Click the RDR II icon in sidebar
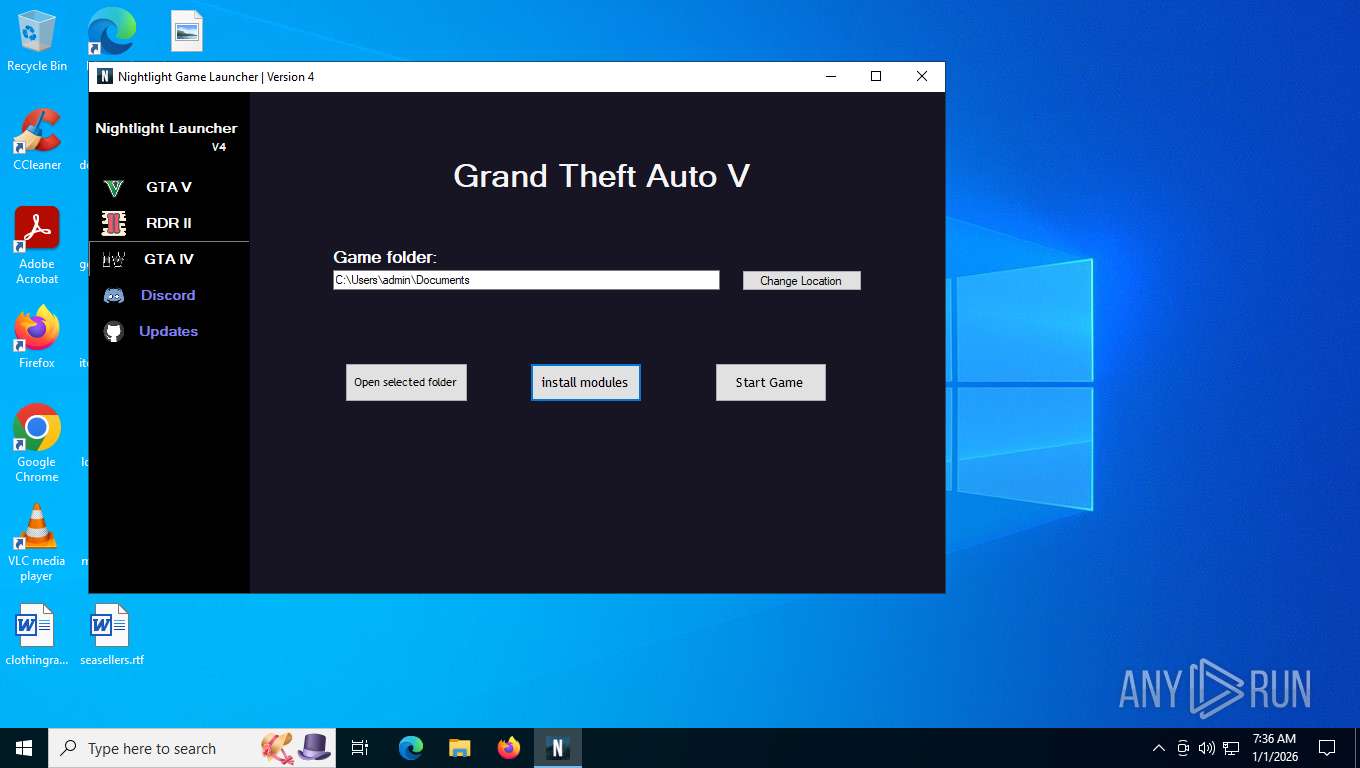 [x=113, y=223]
